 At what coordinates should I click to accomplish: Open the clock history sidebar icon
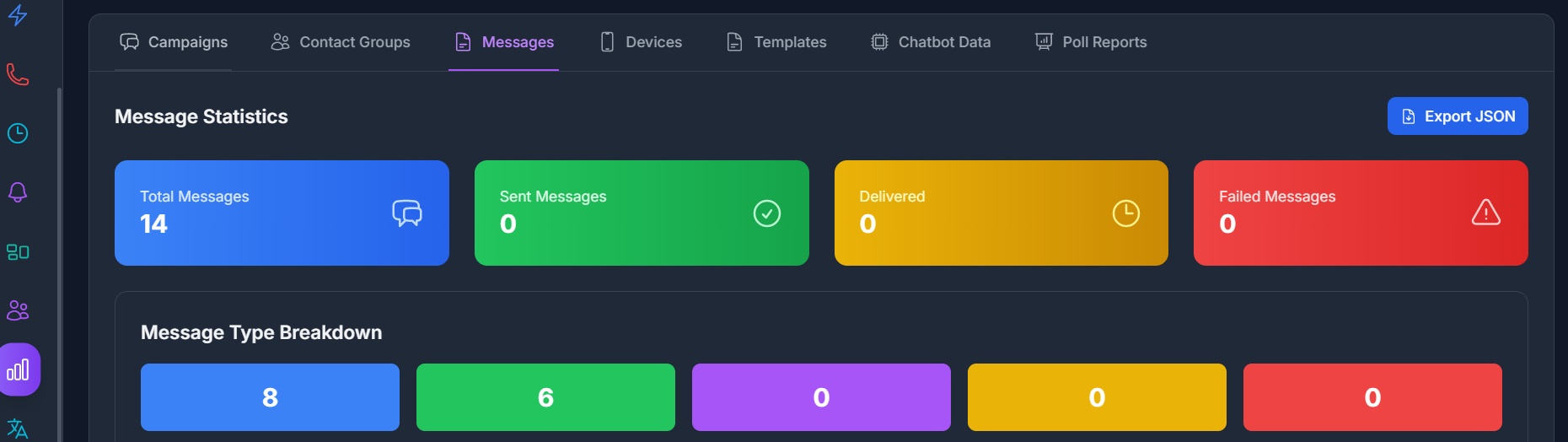pyautogui.click(x=18, y=133)
